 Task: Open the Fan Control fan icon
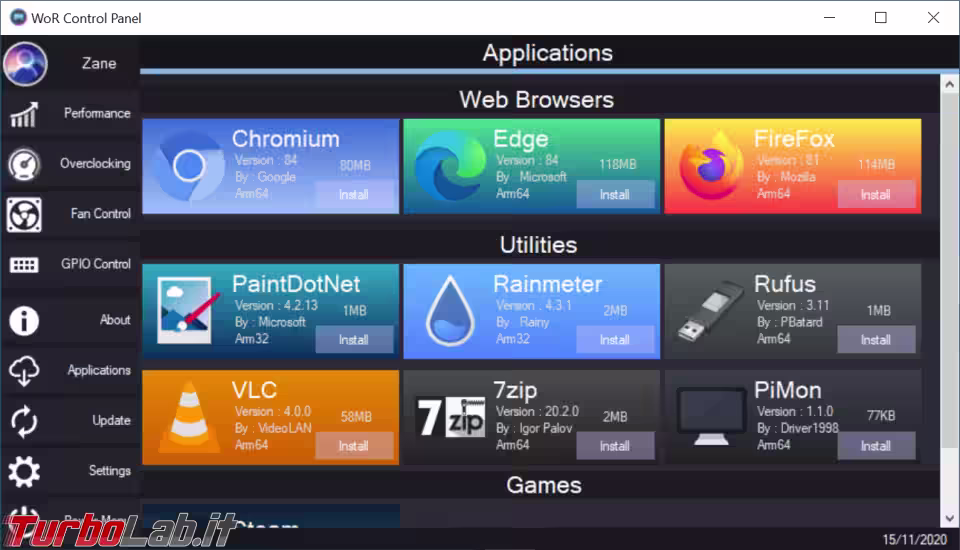(x=24, y=214)
